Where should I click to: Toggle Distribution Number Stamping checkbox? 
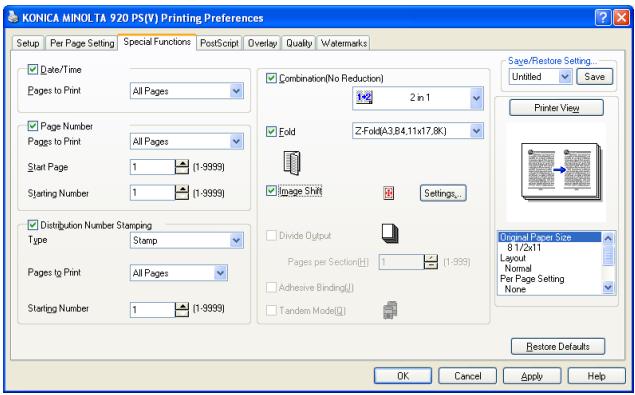(33, 225)
